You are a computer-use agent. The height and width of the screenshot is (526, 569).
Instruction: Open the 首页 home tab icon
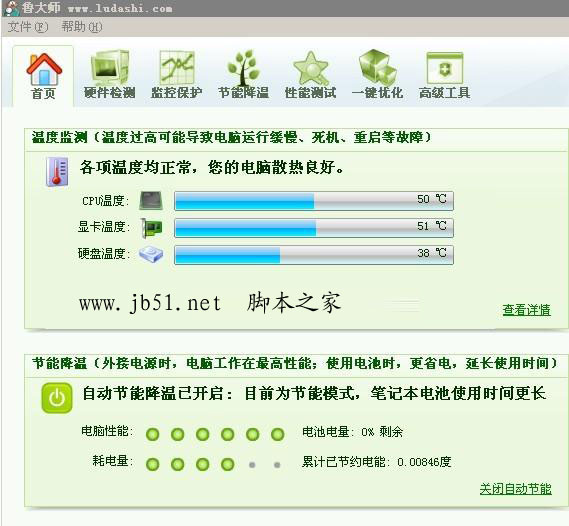[x=44, y=70]
